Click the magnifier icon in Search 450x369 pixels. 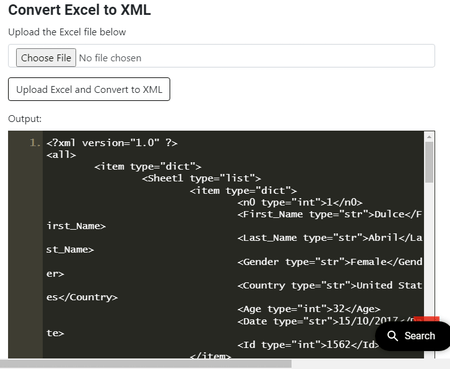(x=393, y=336)
